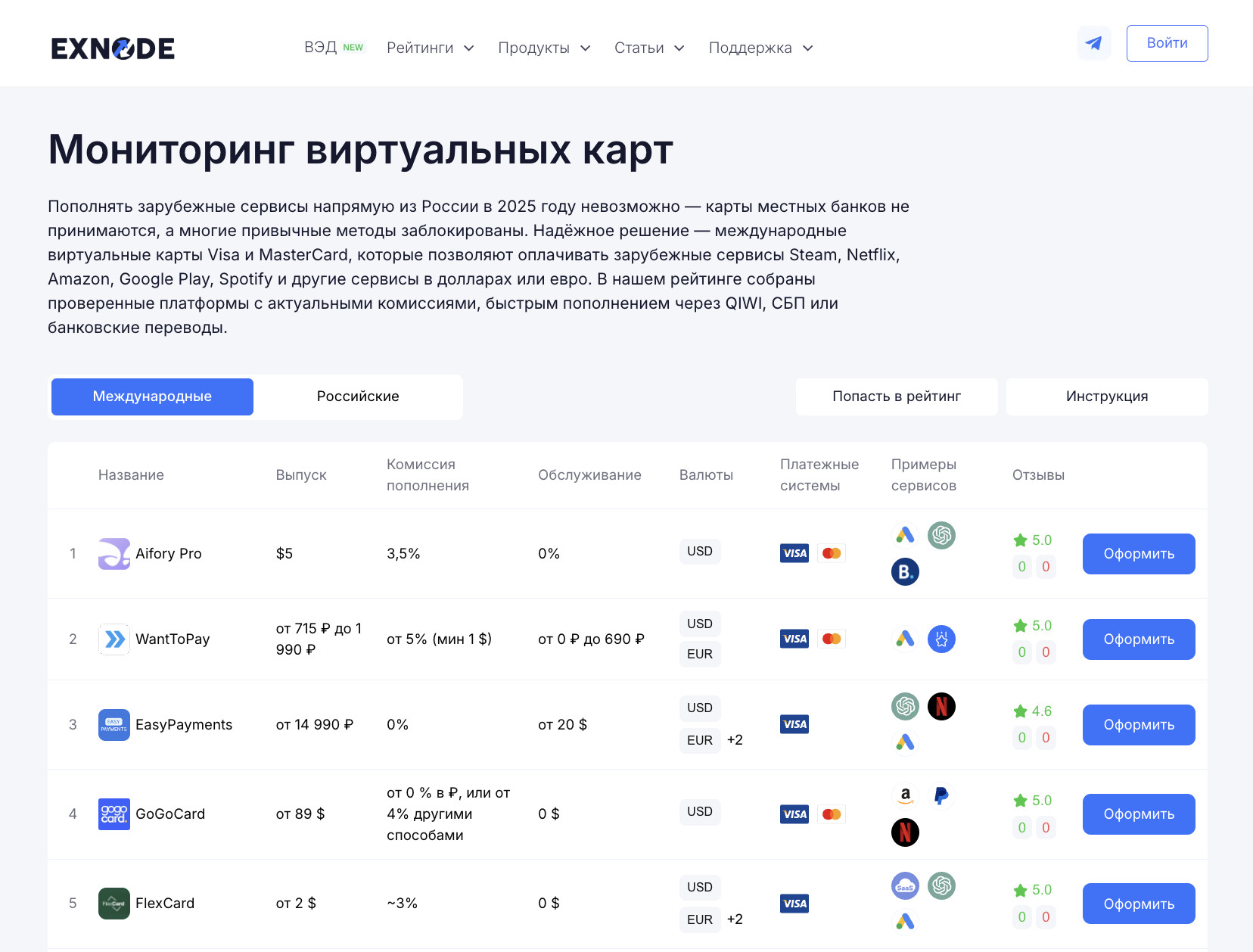The image size is (1253, 952).
Task: Click Netflix icon in EasyPayments row
Action: [x=942, y=707]
